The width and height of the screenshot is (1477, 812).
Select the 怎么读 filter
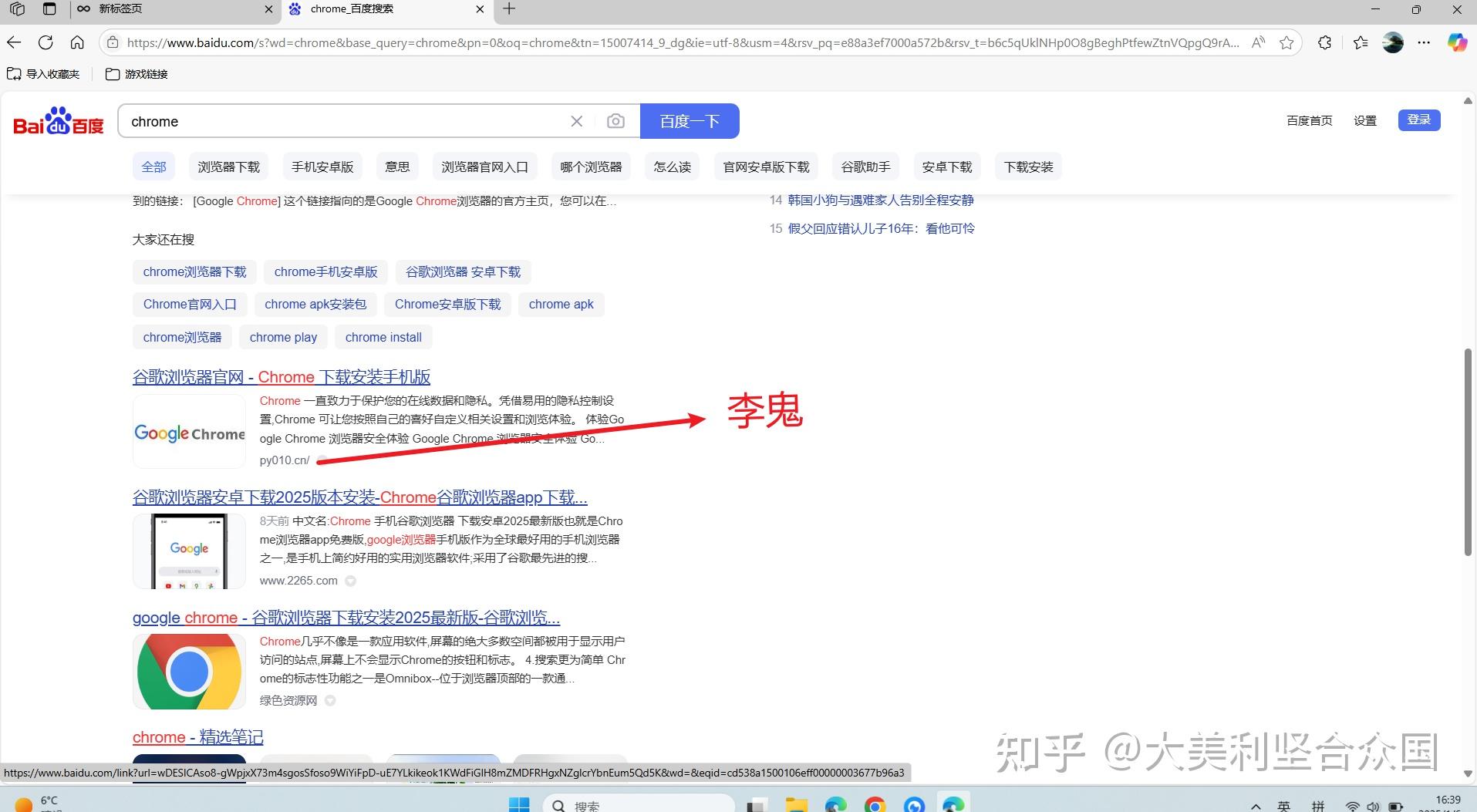672,167
